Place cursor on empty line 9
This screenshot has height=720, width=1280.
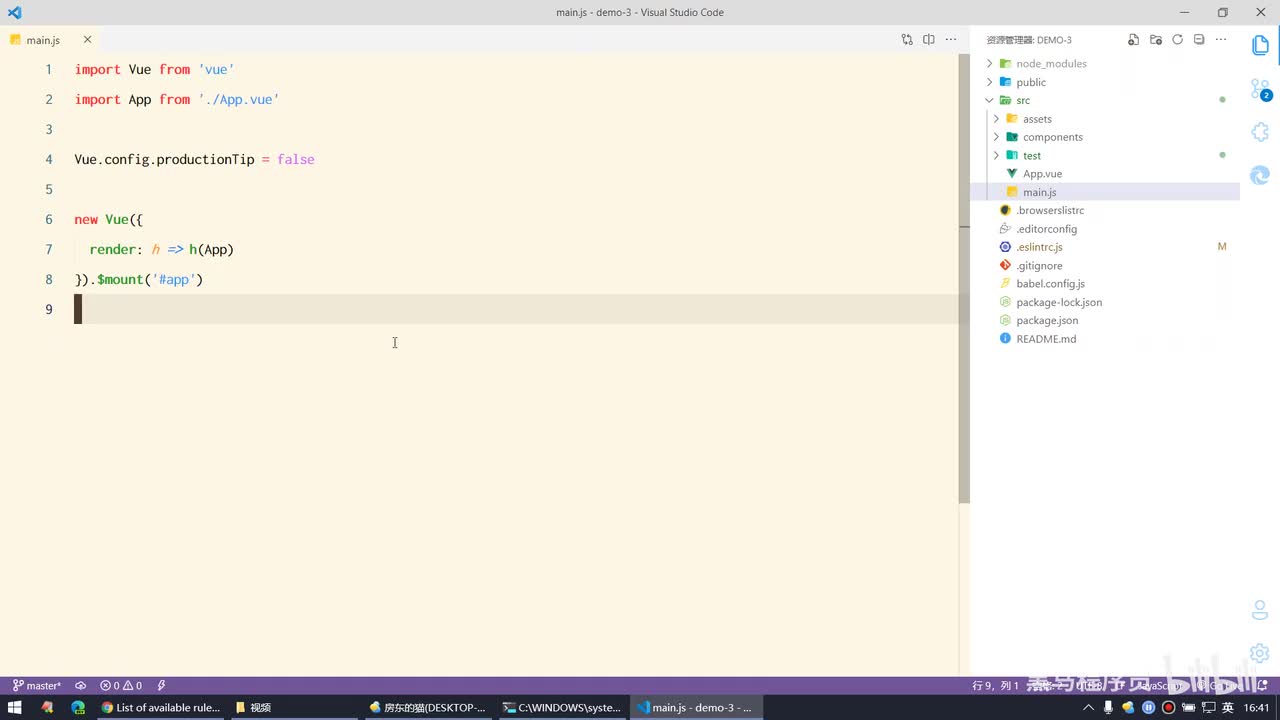(x=515, y=309)
